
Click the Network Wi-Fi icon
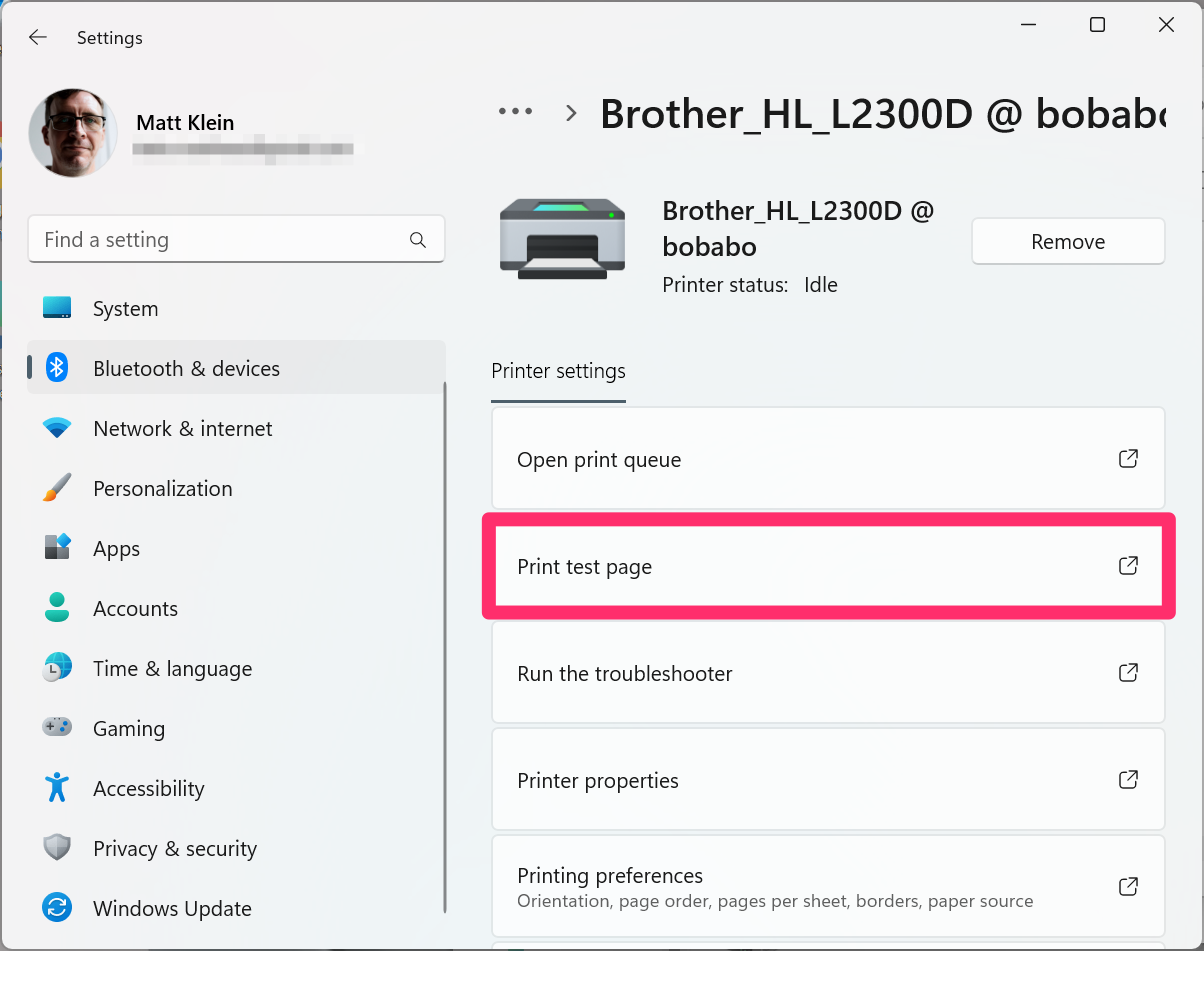pyautogui.click(x=57, y=428)
